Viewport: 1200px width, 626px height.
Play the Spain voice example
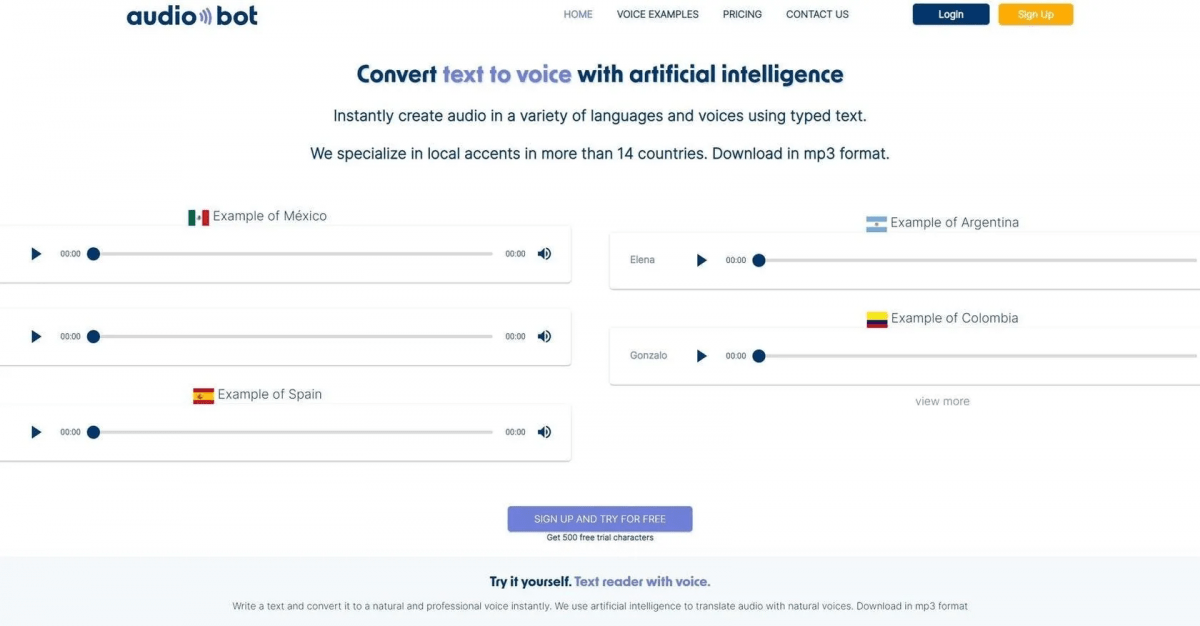tap(36, 433)
